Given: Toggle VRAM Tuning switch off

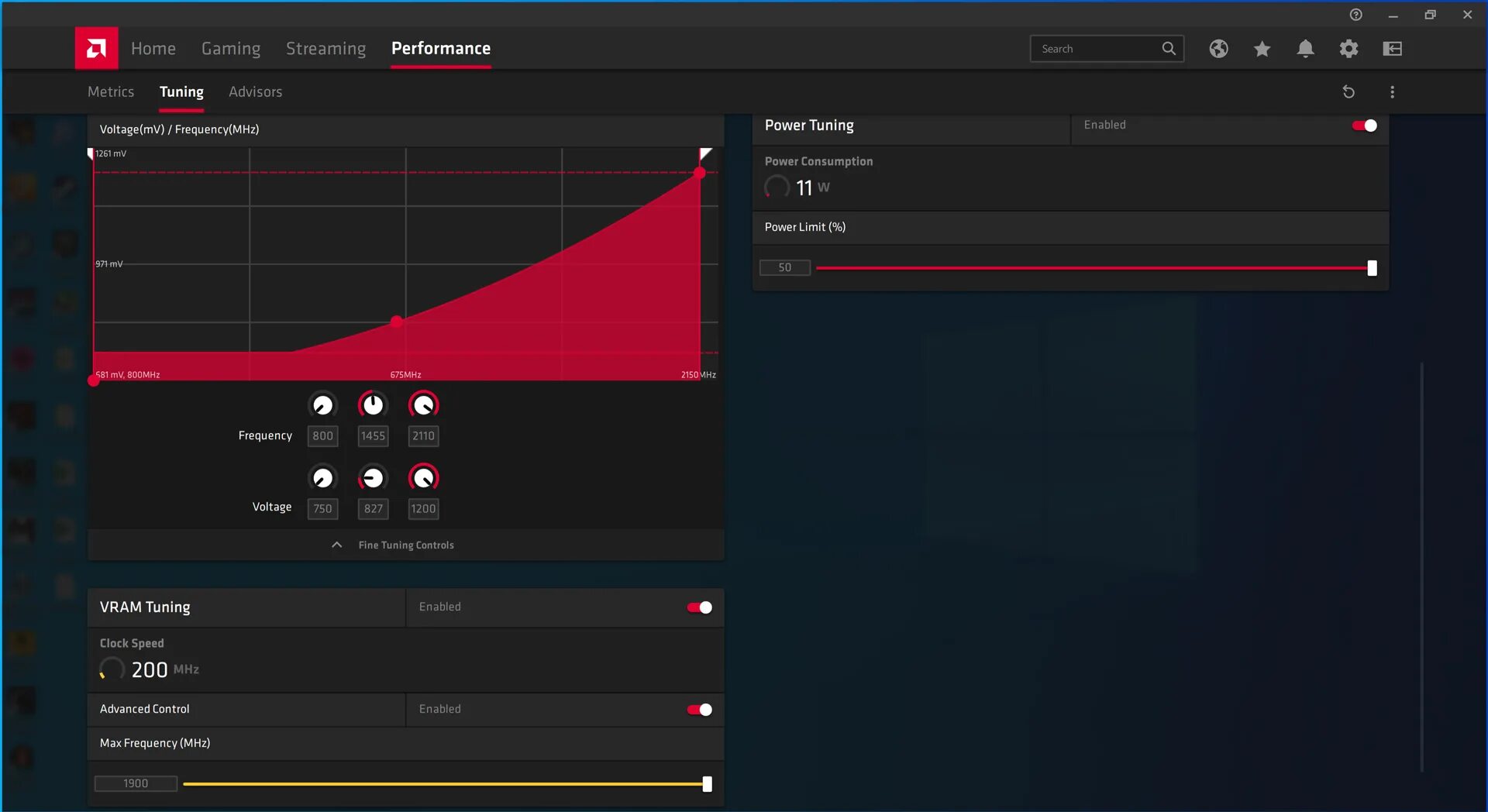Looking at the screenshot, I should click(x=699, y=607).
